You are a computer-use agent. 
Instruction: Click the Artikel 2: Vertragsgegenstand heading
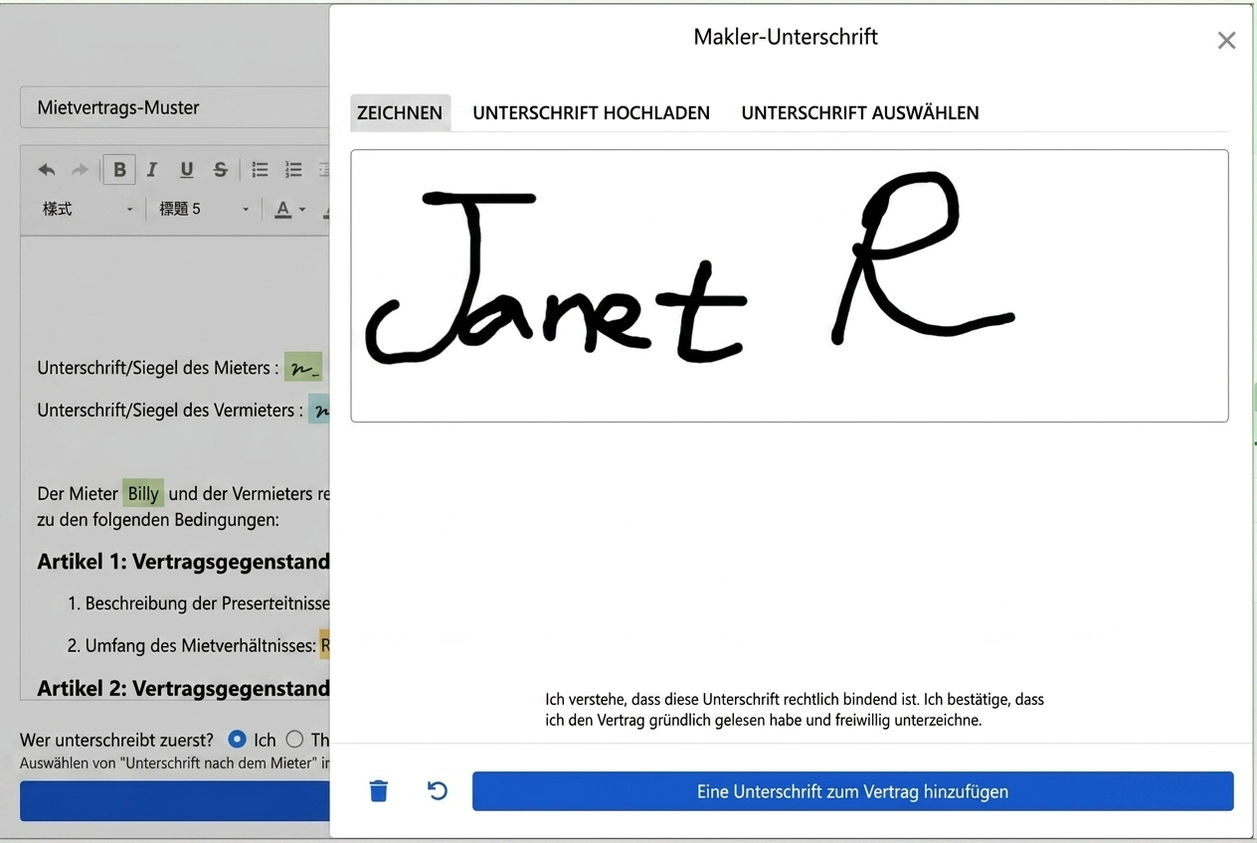[183, 688]
